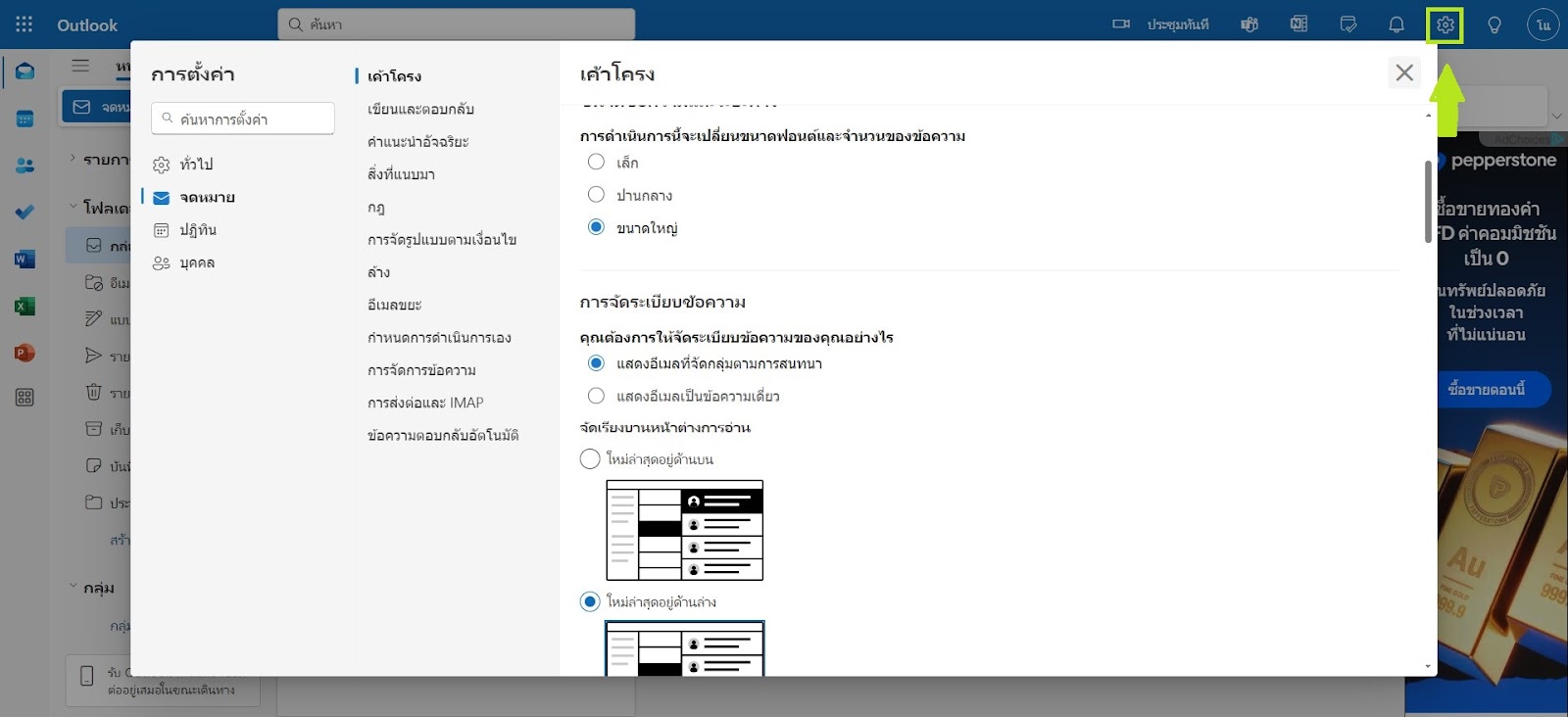Click the Meet now video camera icon

(1121, 24)
